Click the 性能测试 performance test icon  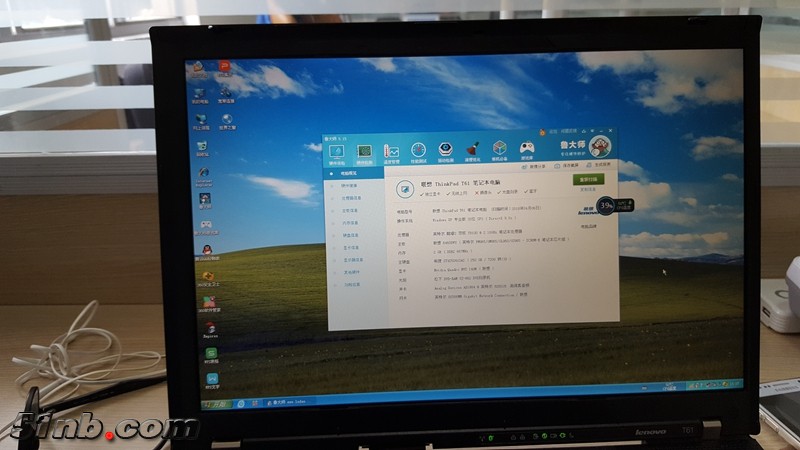418,152
